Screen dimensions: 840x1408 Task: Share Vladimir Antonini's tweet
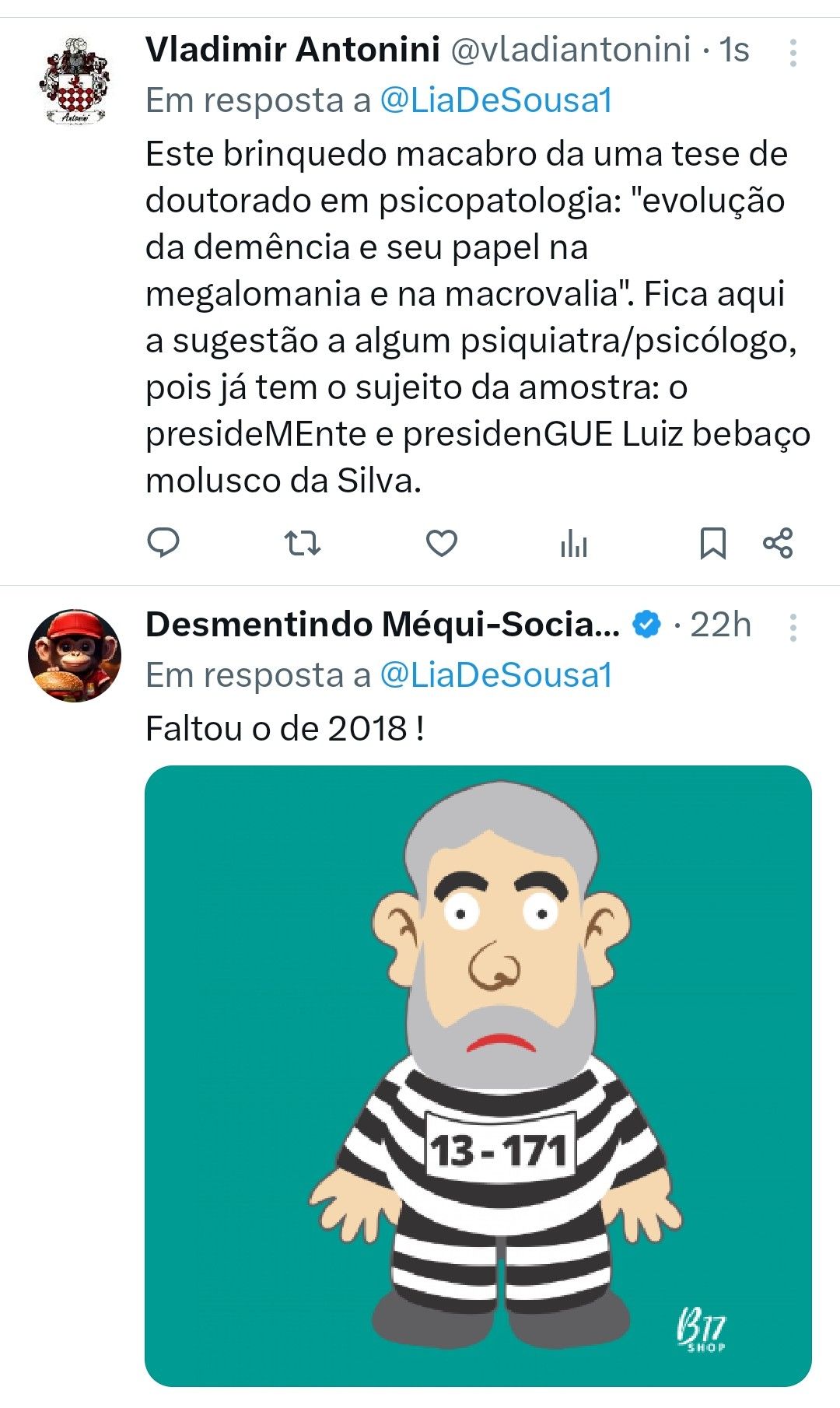pyautogui.click(x=778, y=543)
